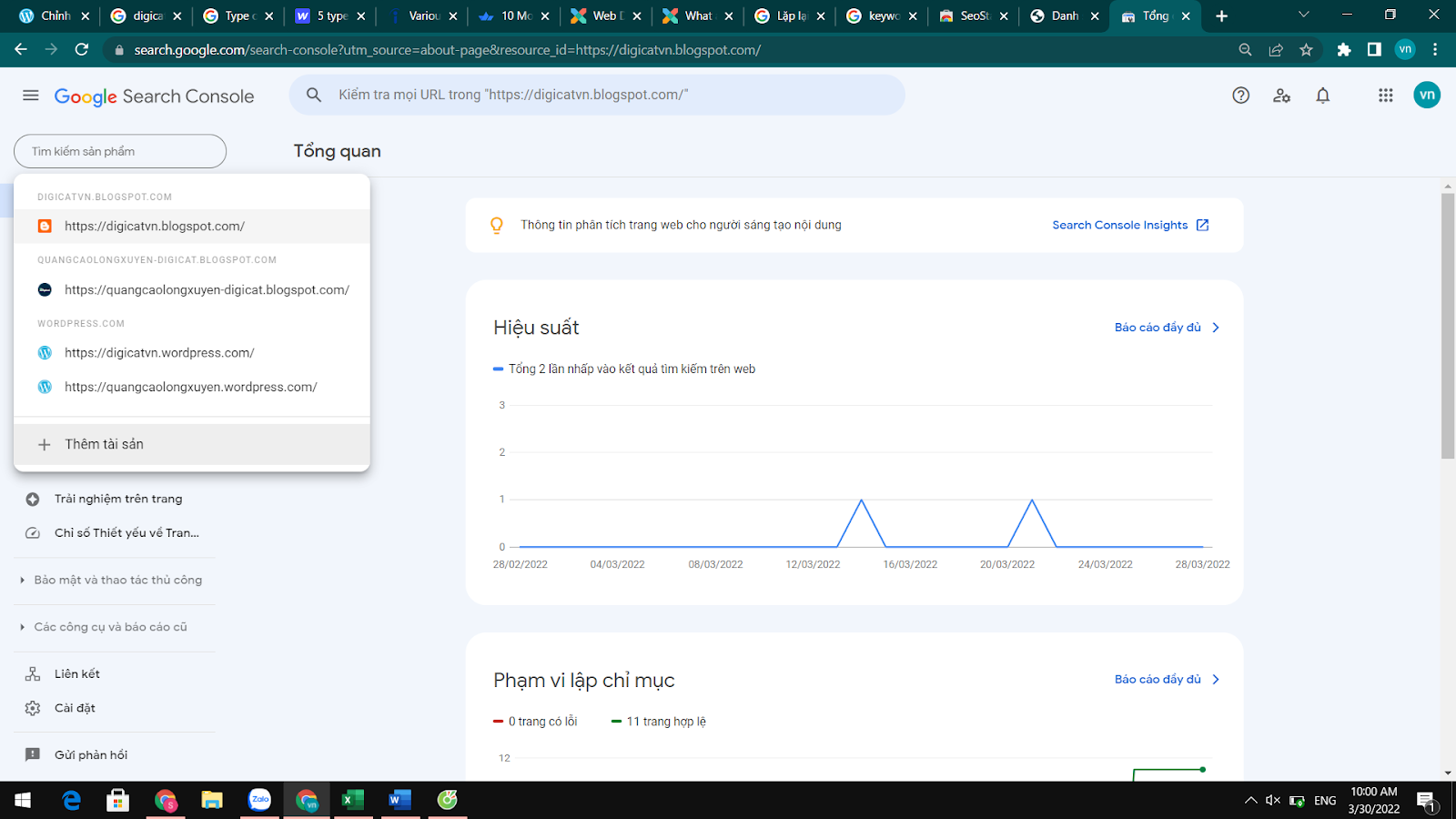Open Báo cáo đầy đủ for Hiệu suất
The image size is (1456, 819).
click(x=1167, y=328)
